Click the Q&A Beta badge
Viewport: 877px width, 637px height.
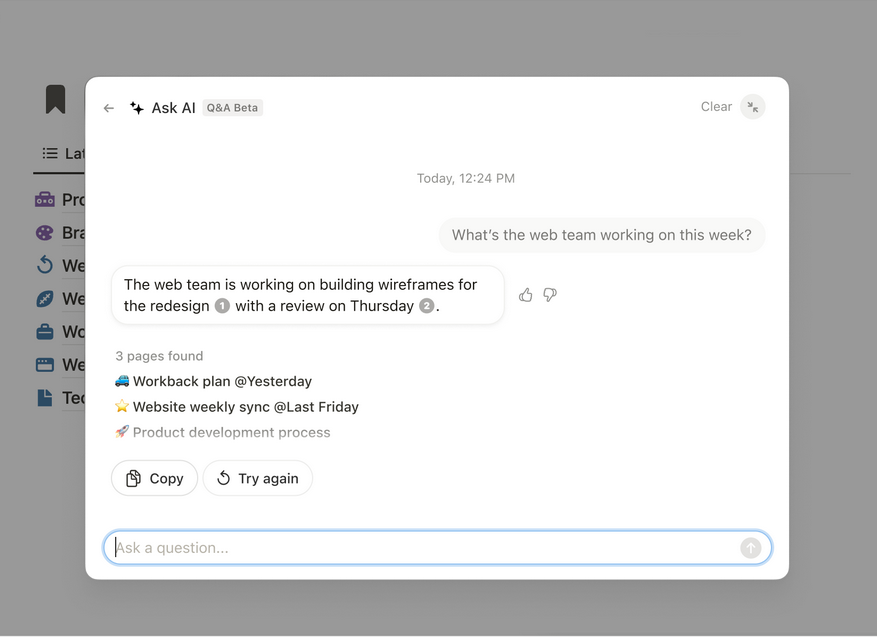[x=232, y=108]
